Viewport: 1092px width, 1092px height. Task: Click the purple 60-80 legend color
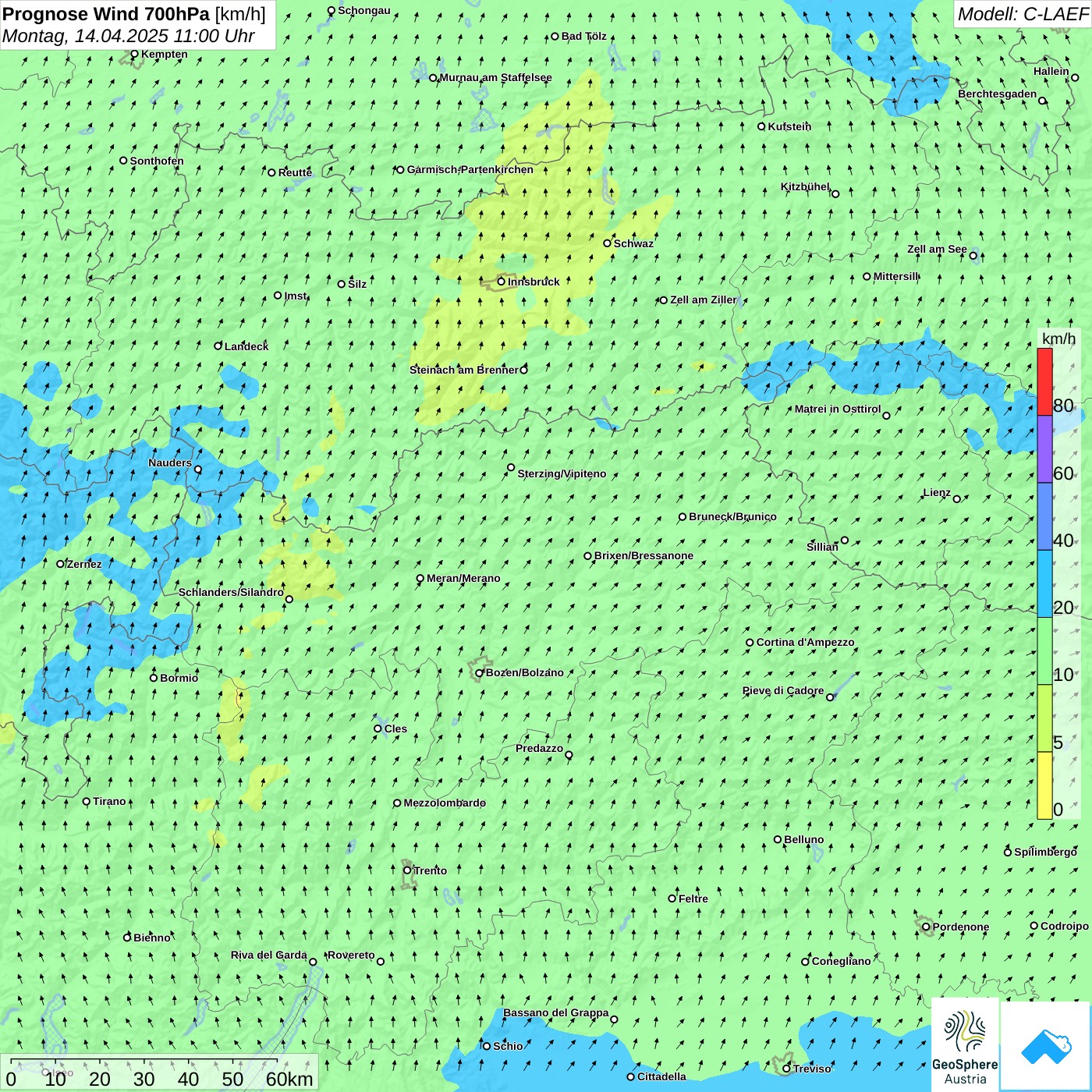tap(1044, 449)
